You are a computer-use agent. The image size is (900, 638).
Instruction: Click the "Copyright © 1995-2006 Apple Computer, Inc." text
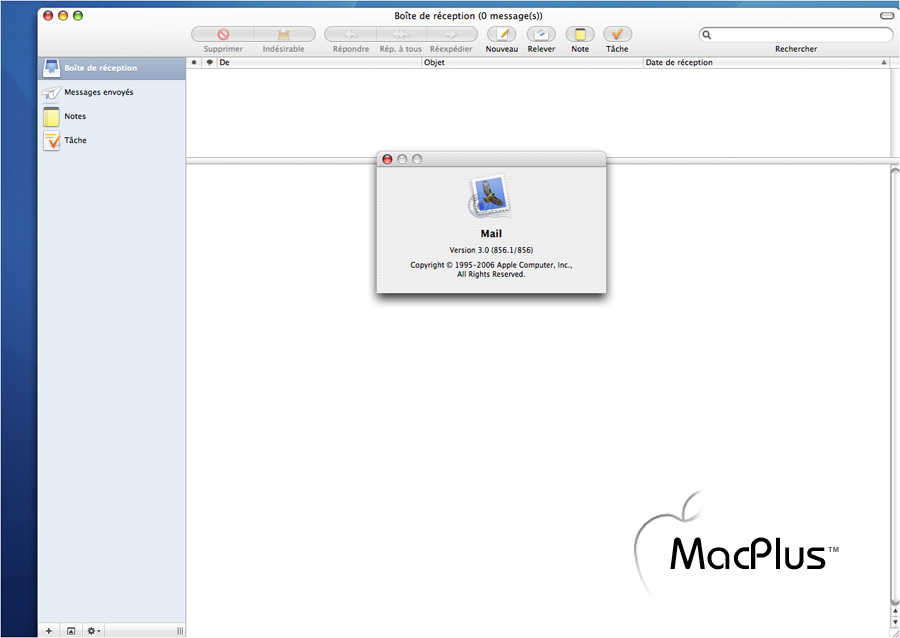click(491, 265)
